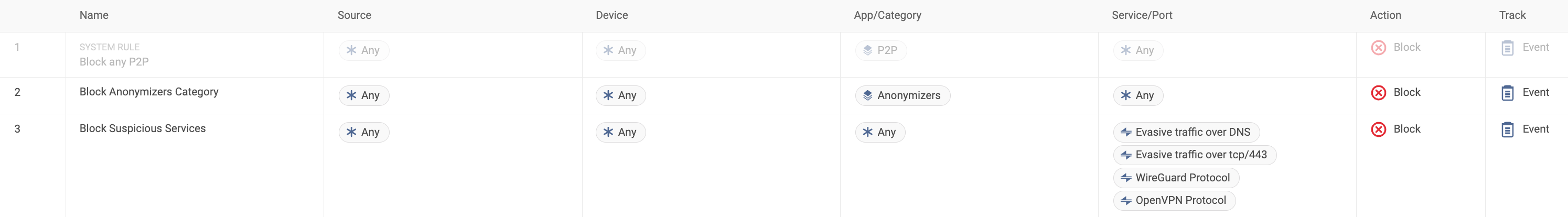The image size is (1568, 217).
Task: Click the OpenVPN Protocol arrows icon
Action: coord(1126,201)
